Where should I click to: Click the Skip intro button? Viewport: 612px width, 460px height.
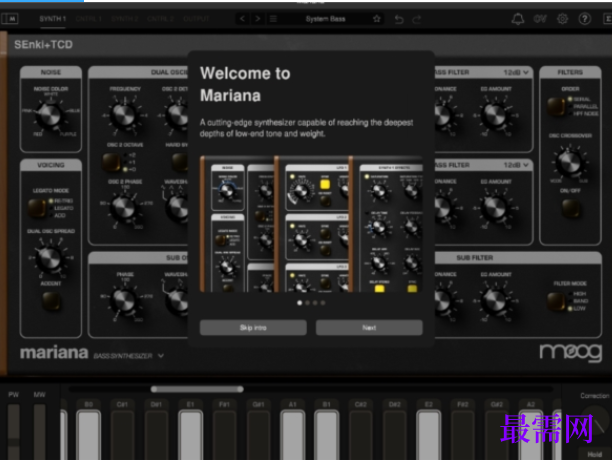[253, 328]
